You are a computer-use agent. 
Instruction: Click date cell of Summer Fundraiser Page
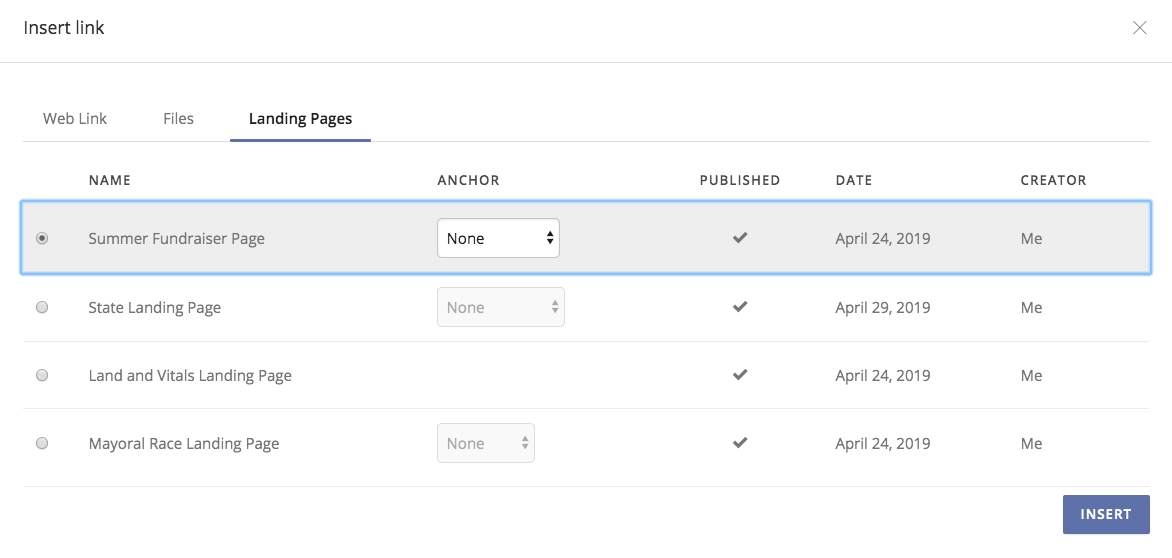[x=883, y=239]
